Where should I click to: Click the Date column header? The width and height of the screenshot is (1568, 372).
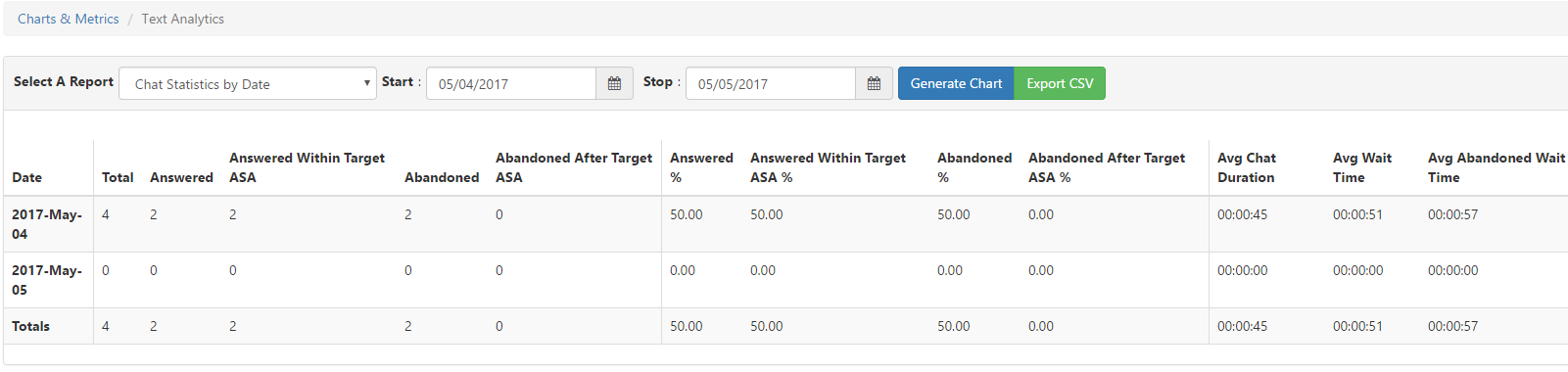coord(27,177)
